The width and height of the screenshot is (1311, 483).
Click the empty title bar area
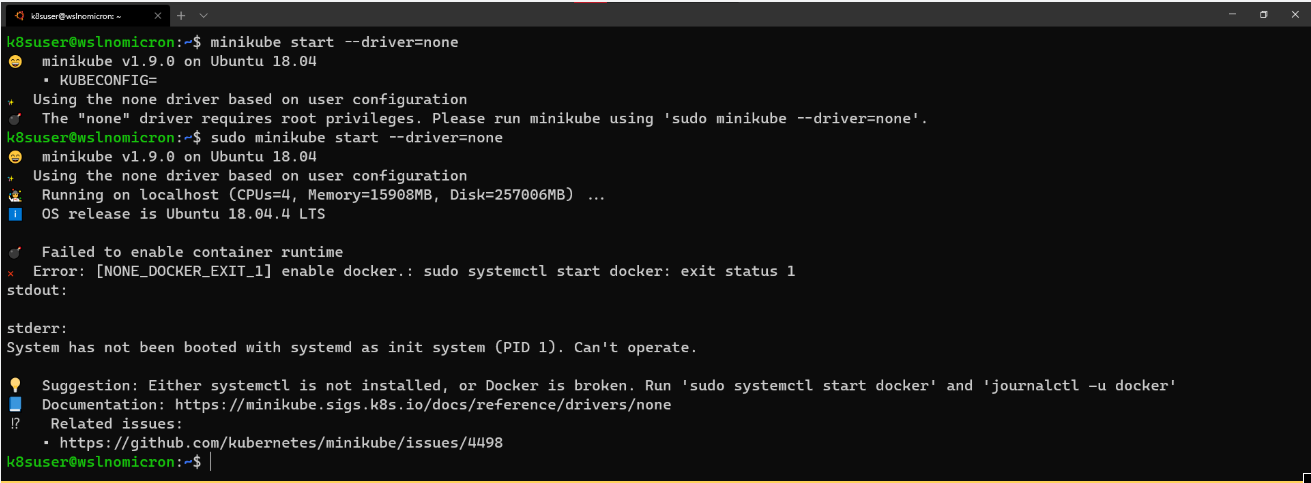click(x=700, y=16)
